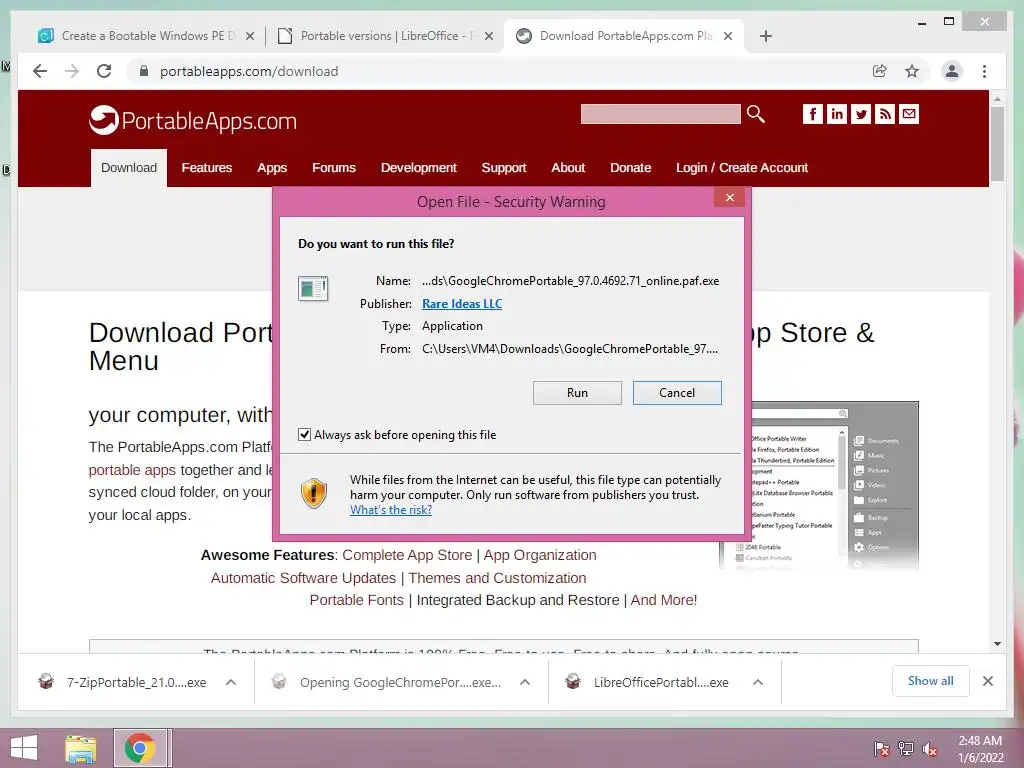Open the Rare Ideas LLC publisher link
The height and width of the screenshot is (768, 1024).
point(462,304)
